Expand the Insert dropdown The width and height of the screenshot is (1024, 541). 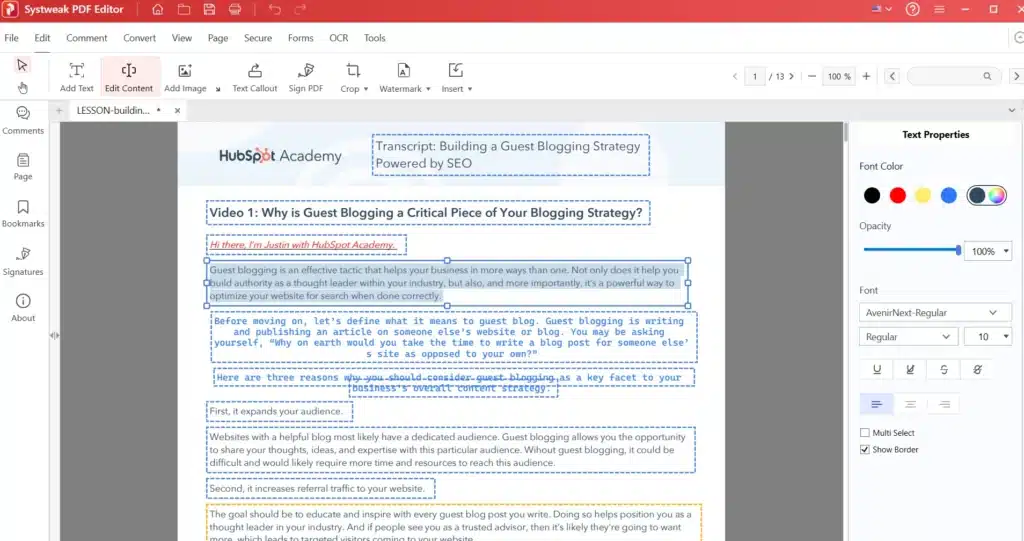(x=470, y=89)
